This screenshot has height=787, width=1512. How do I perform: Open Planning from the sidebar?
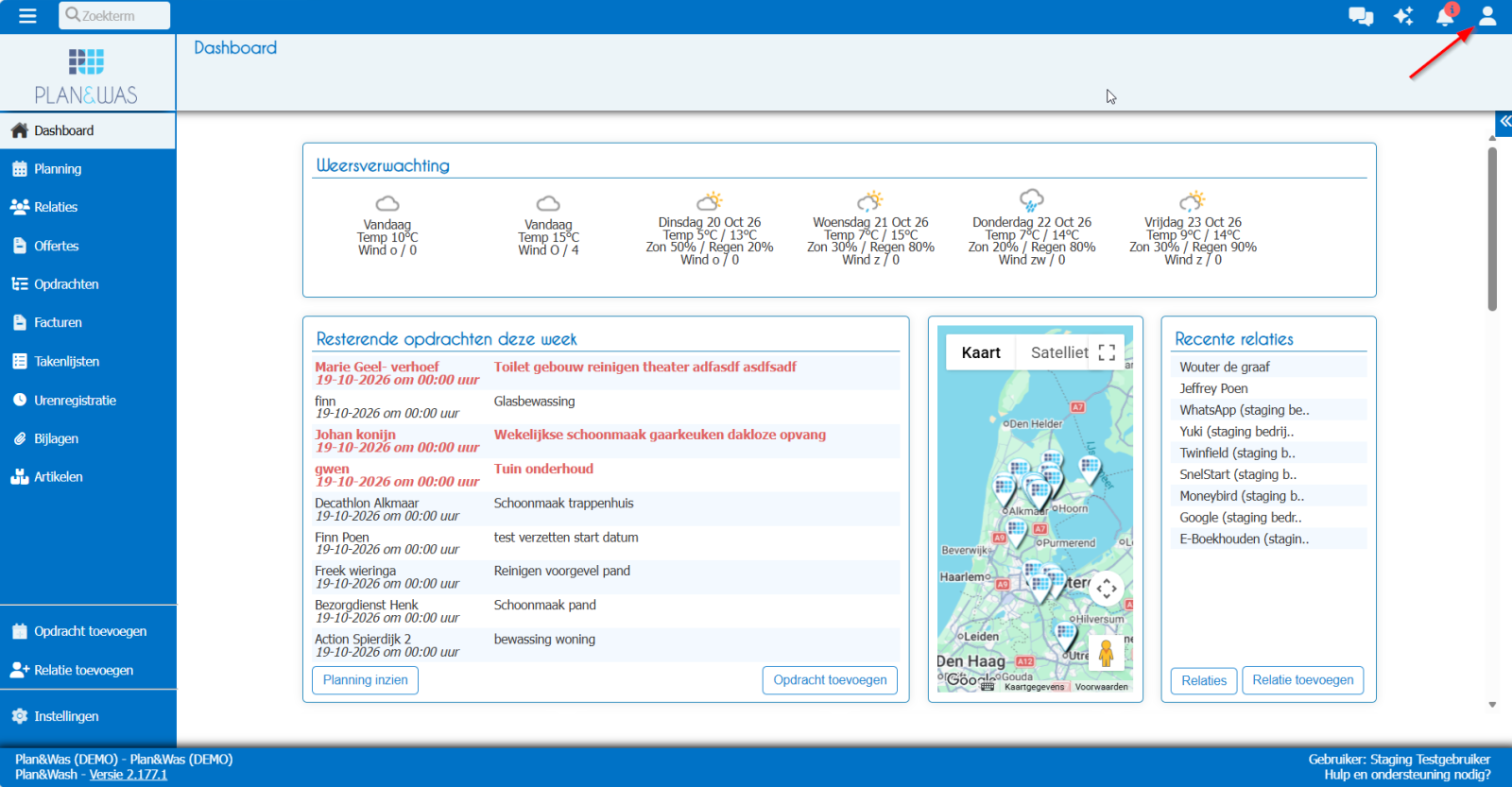point(88,169)
